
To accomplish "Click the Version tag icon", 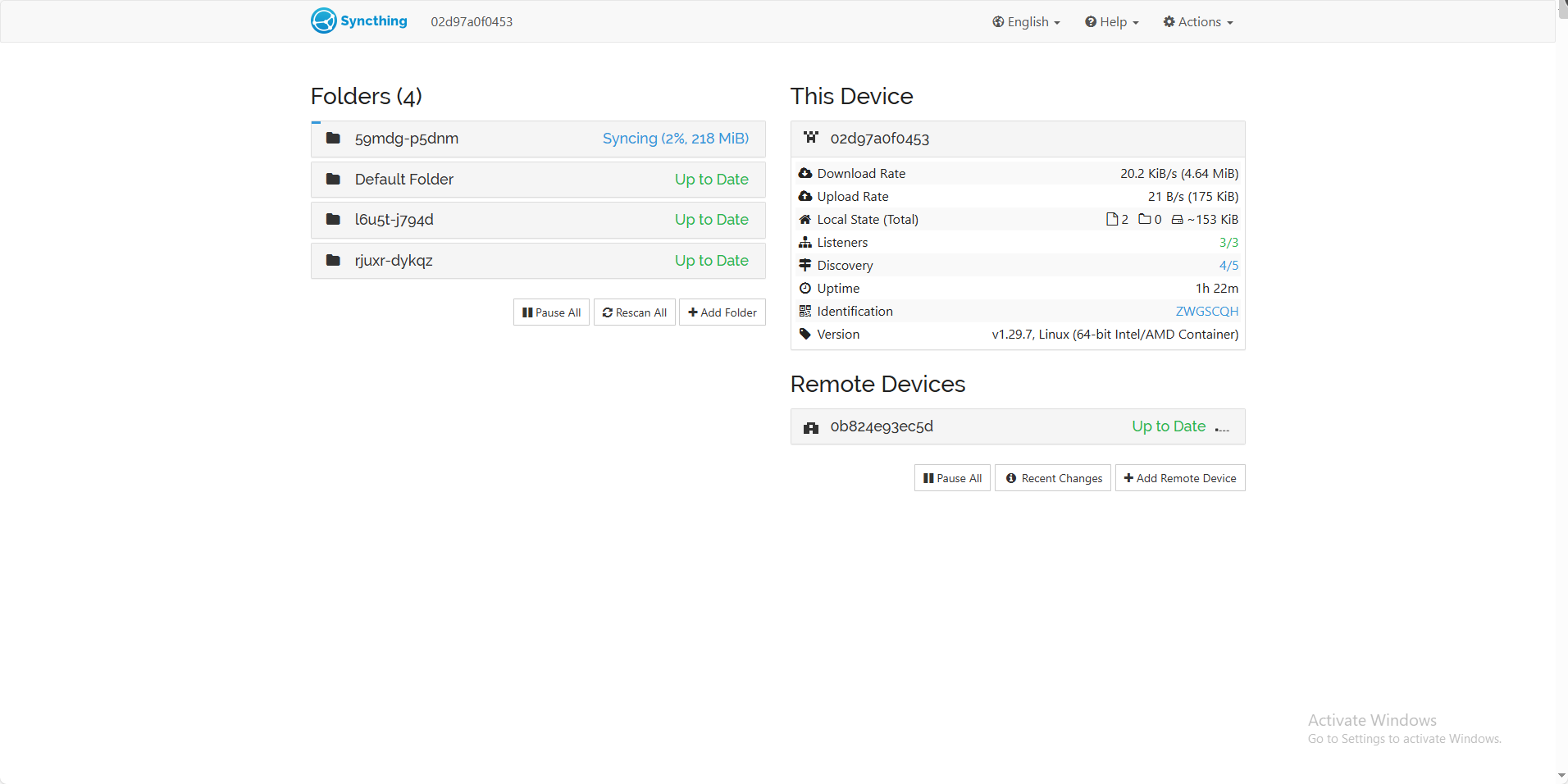I will point(805,334).
